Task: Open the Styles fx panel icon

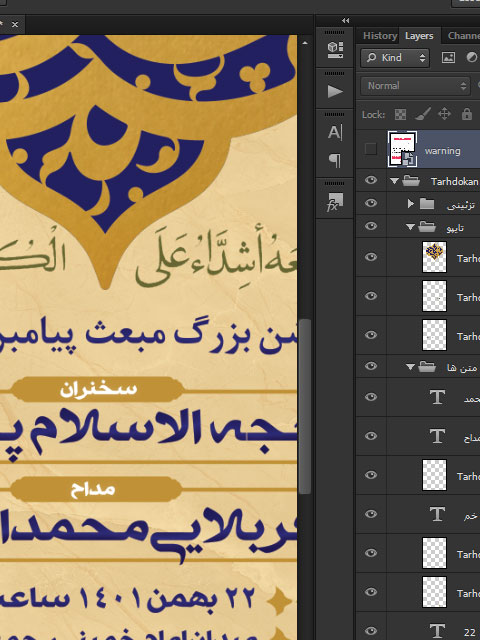Action: click(335, 202)
